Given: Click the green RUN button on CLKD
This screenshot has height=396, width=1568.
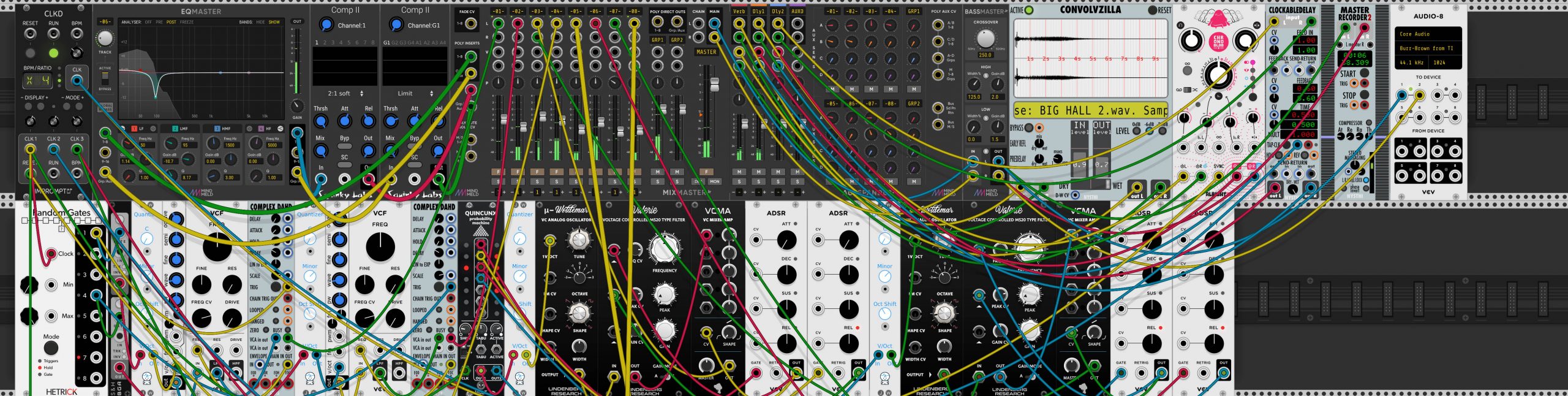Looking at the screenshot, I should pyautogui.click(x=53, y=53).
